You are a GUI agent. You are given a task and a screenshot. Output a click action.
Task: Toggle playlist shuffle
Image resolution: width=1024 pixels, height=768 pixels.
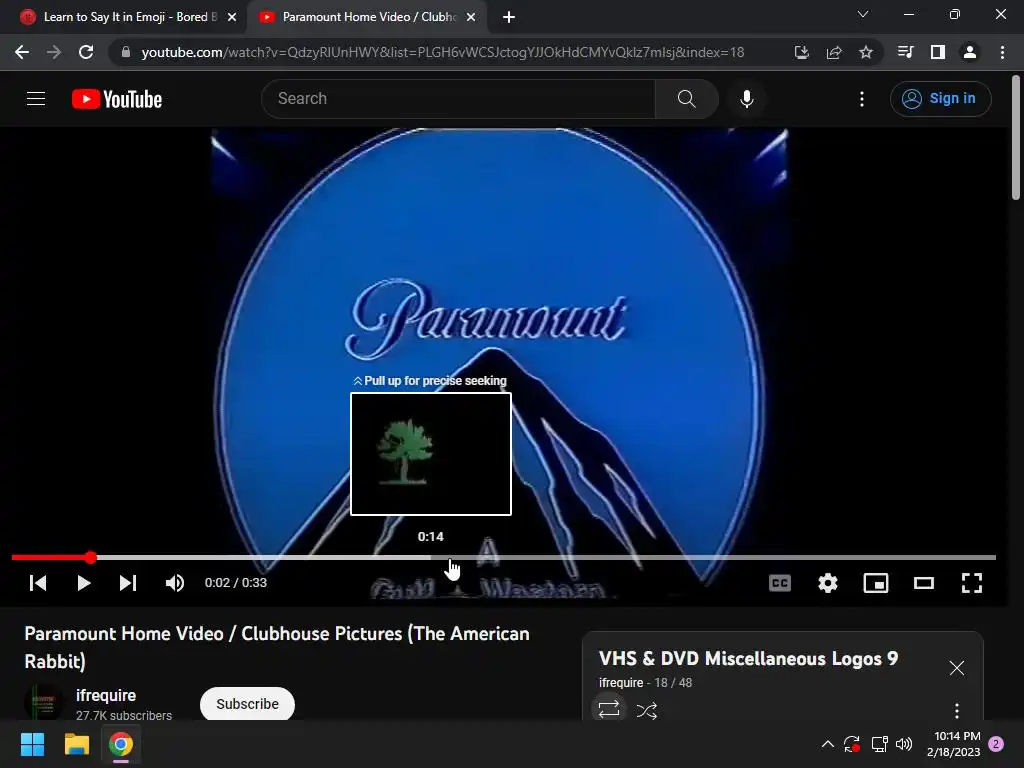pos(647,710)
